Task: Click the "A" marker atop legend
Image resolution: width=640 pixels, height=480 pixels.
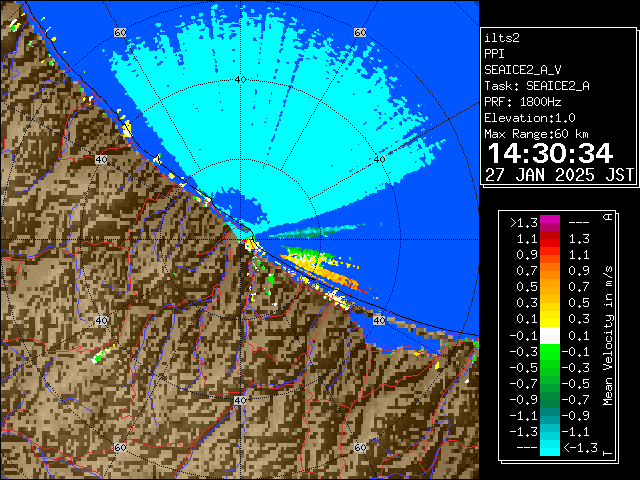Action: 608,217
